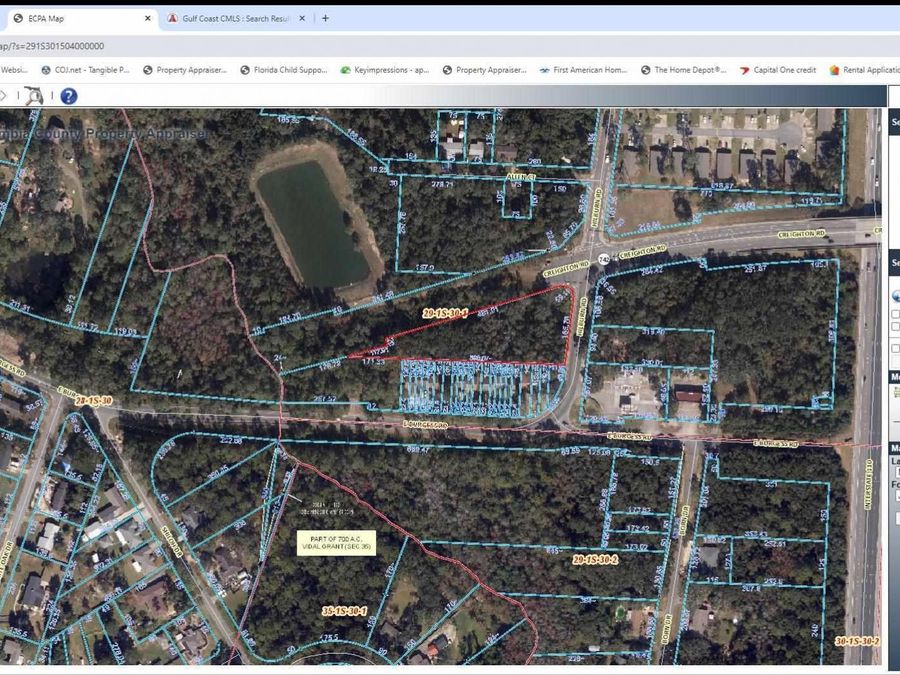Open the blue question mark help icon

point(68,96)
